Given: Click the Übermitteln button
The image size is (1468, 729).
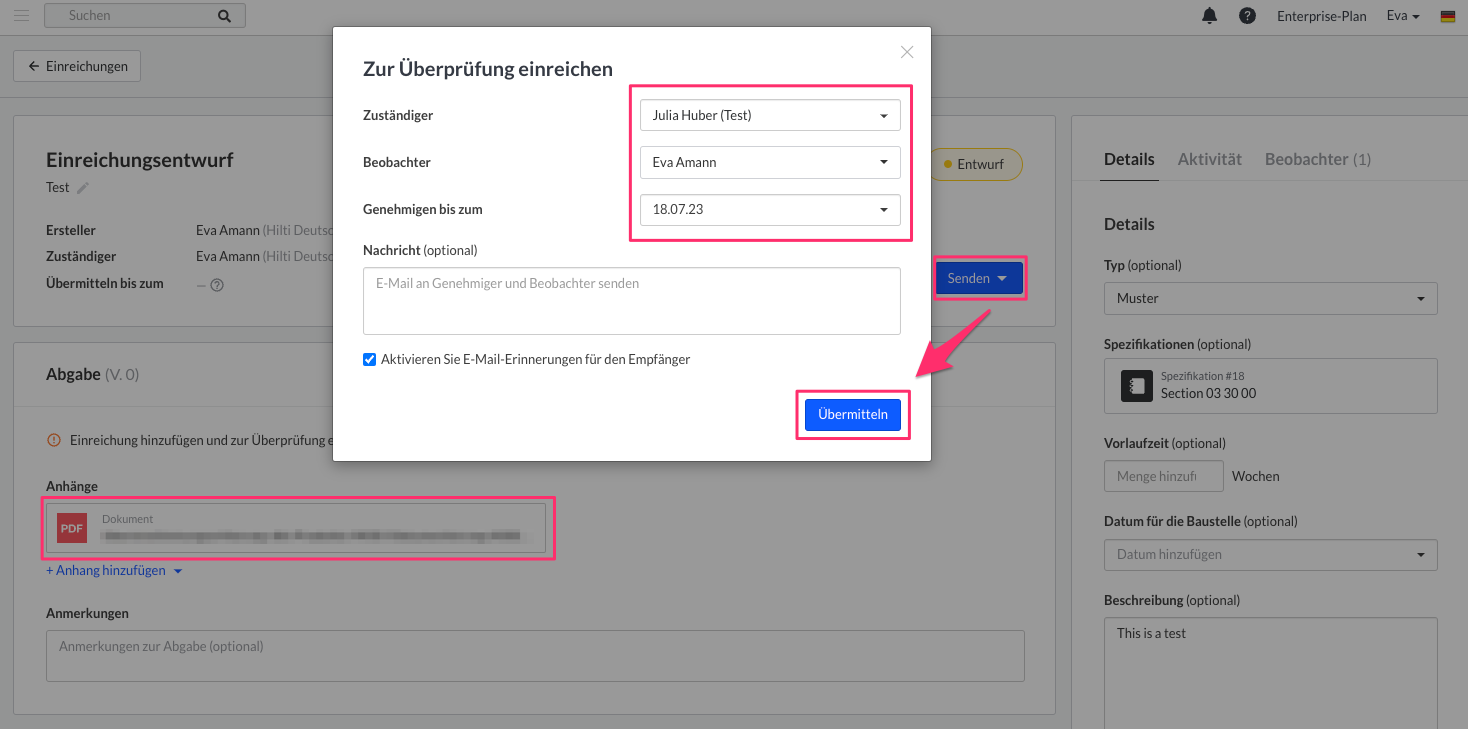Looking at the screenshot, I should click(x=853, y=415).
